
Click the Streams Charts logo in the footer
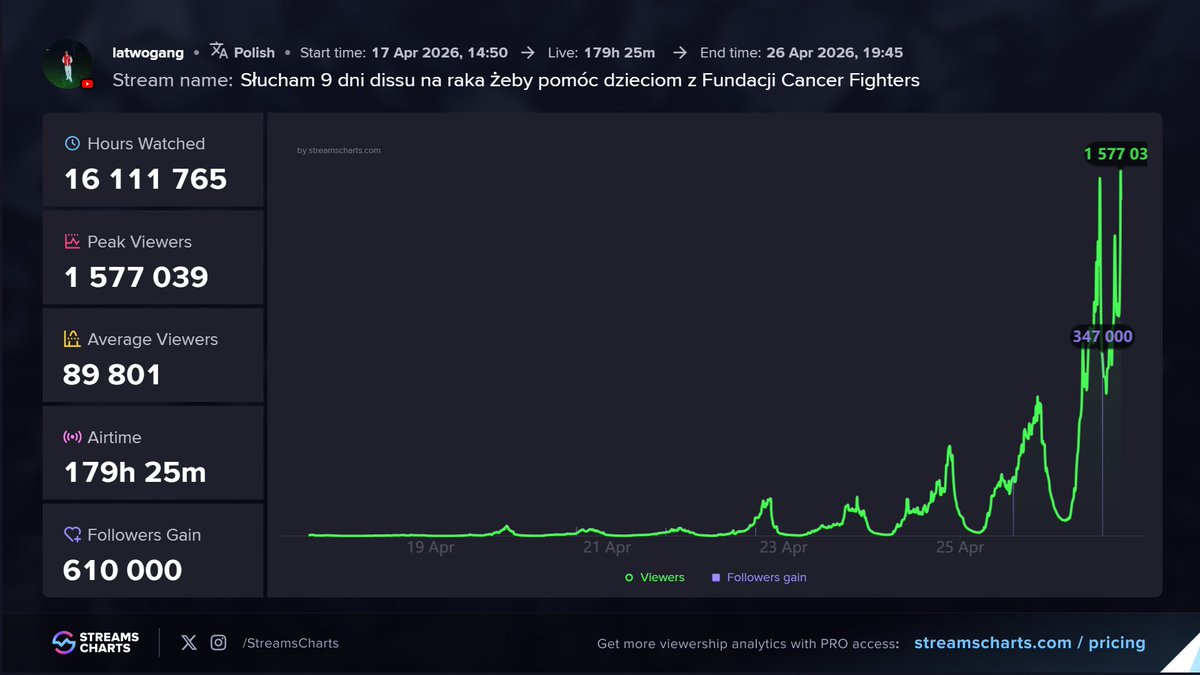(96, 642)
